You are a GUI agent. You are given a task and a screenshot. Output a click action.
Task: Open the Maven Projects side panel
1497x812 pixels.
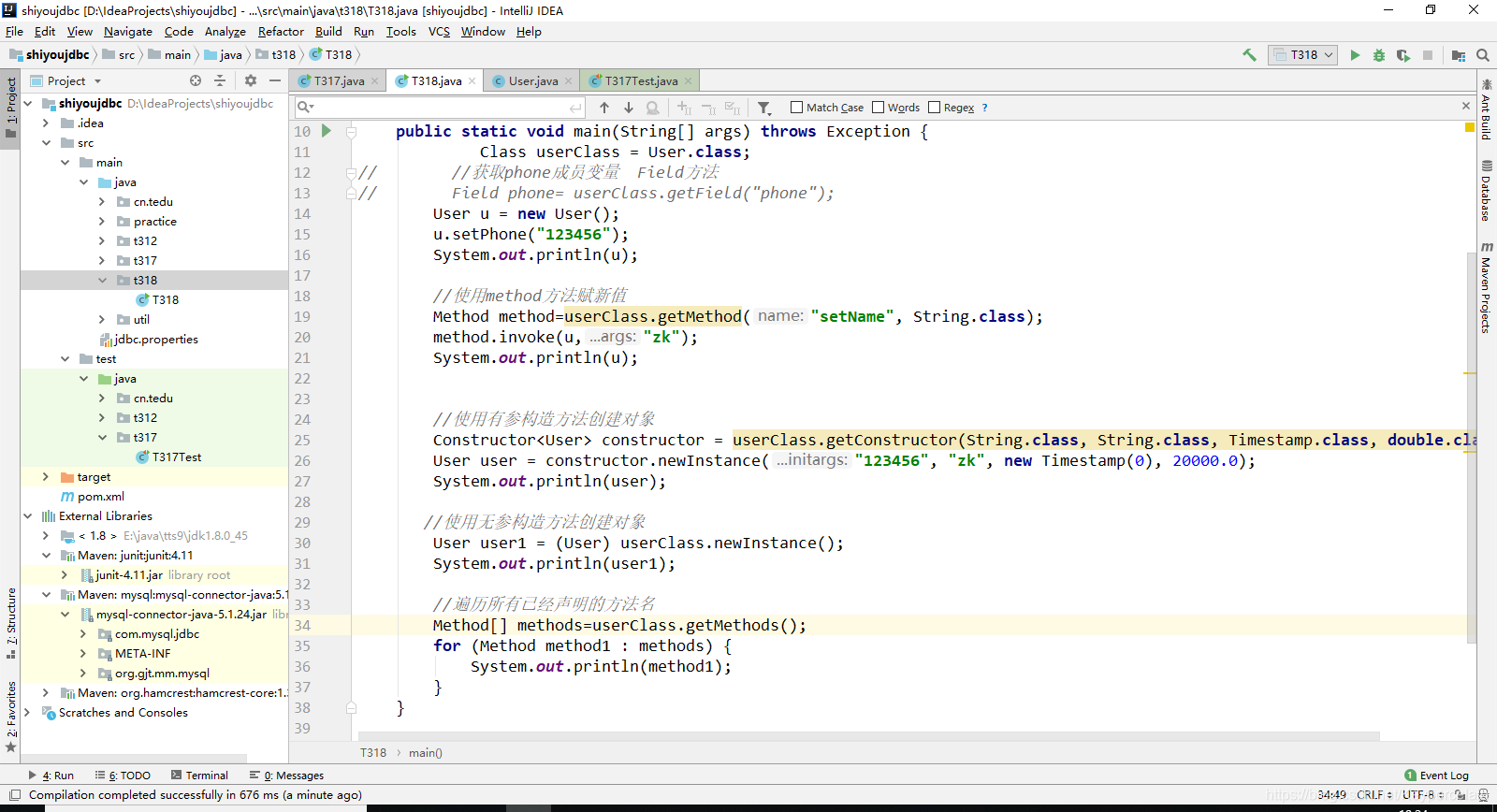tap(1487, 287)
